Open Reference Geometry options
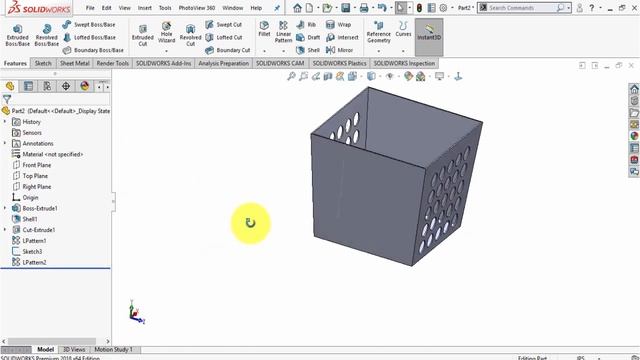This screenshot has height=360, width=640. pyautogui.click(x=378, y=32)
